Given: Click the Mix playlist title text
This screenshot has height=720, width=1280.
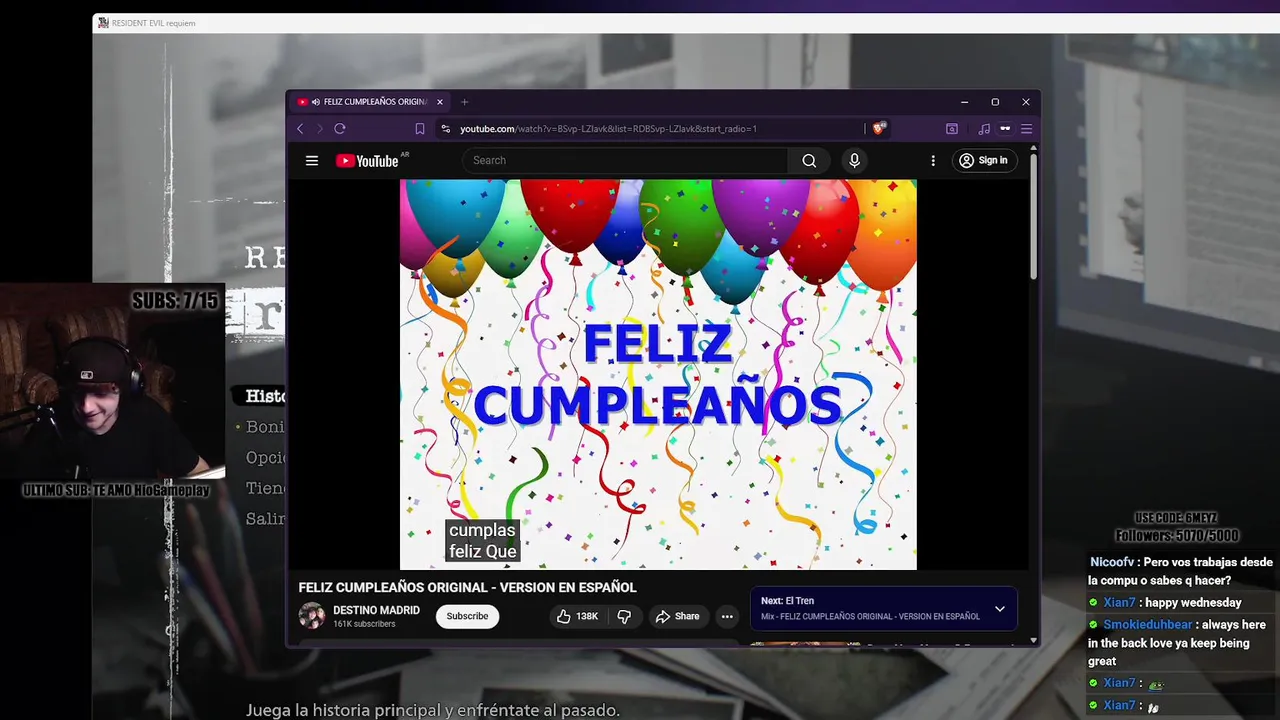Looking at the screenshot, I should [x=870, y=617].
